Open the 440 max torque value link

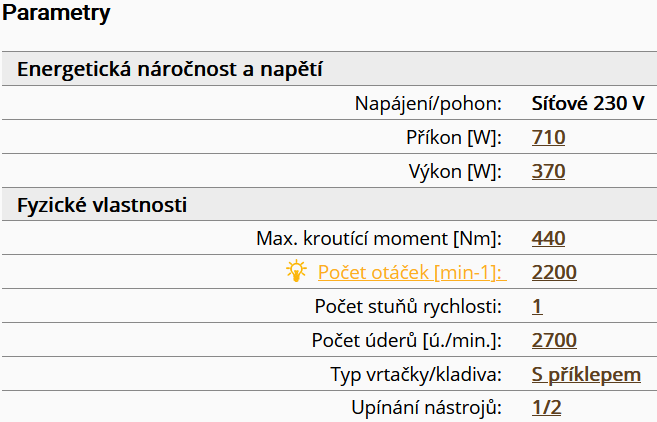coord(548,238)
